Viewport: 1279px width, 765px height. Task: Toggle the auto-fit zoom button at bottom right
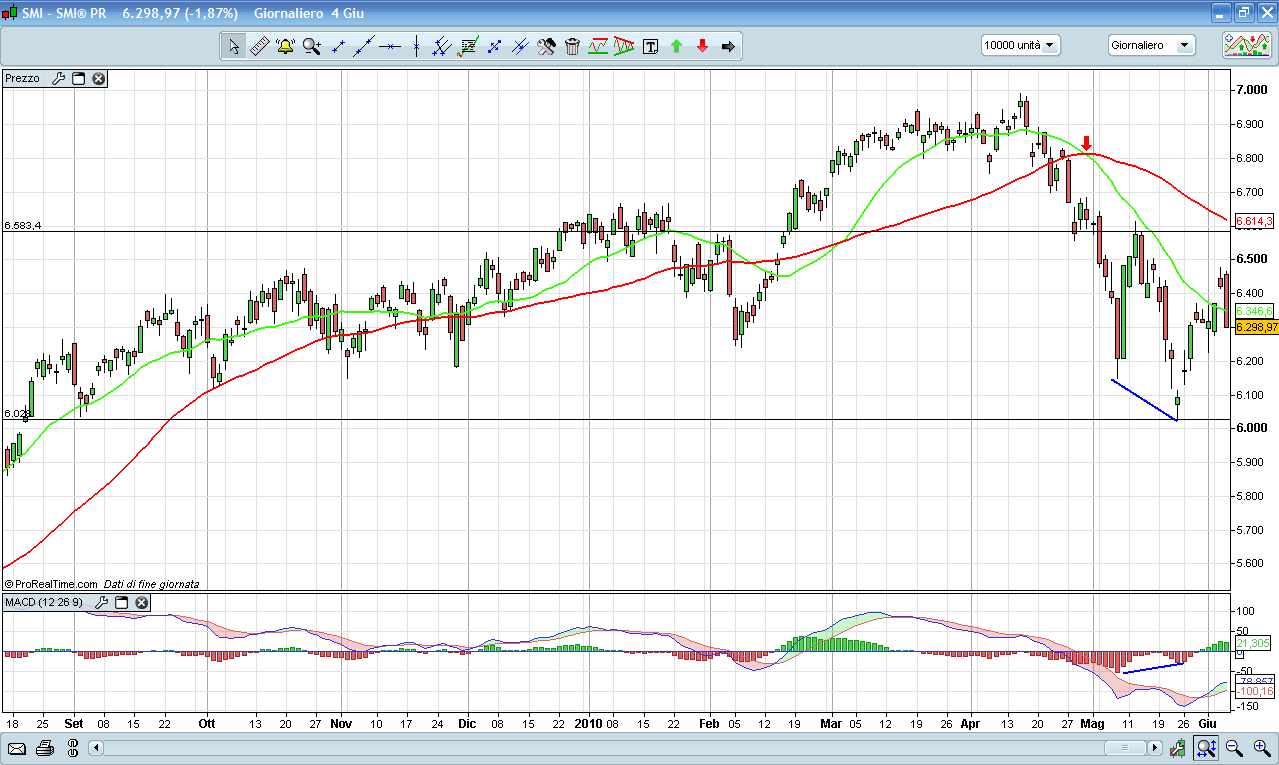[1206, 748]
